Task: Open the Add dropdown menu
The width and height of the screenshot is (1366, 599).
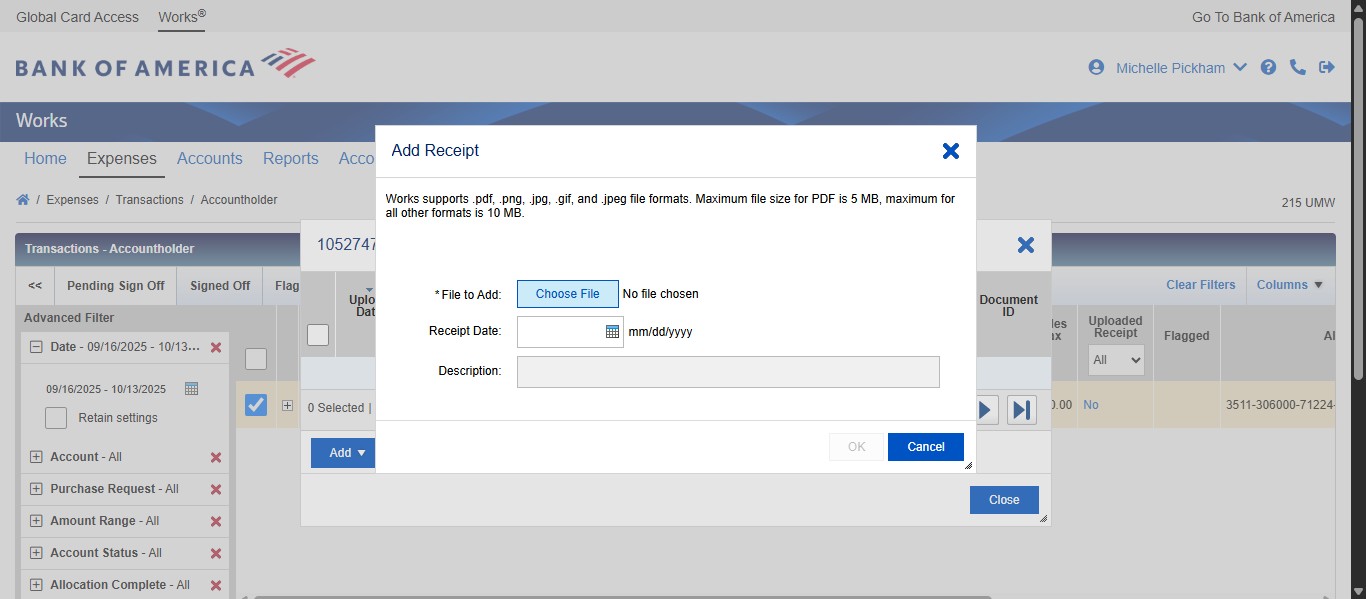Action: point(342,452)
